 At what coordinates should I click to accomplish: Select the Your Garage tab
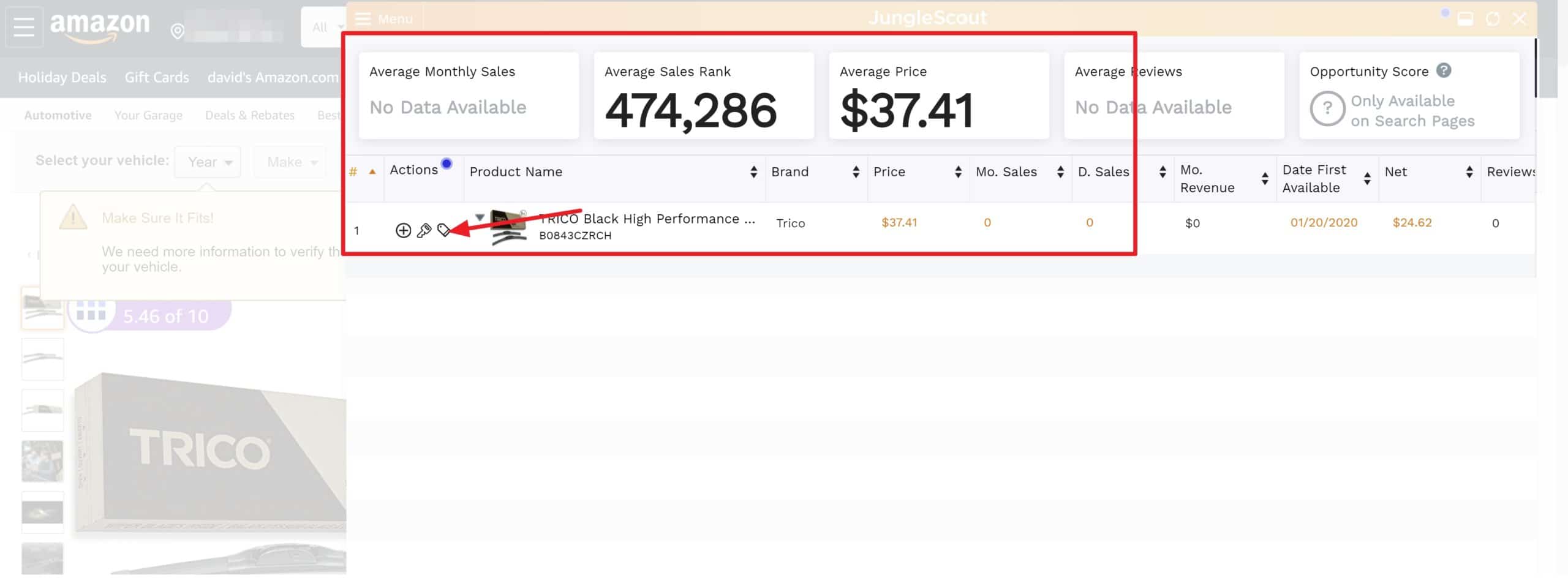(148, 116)
